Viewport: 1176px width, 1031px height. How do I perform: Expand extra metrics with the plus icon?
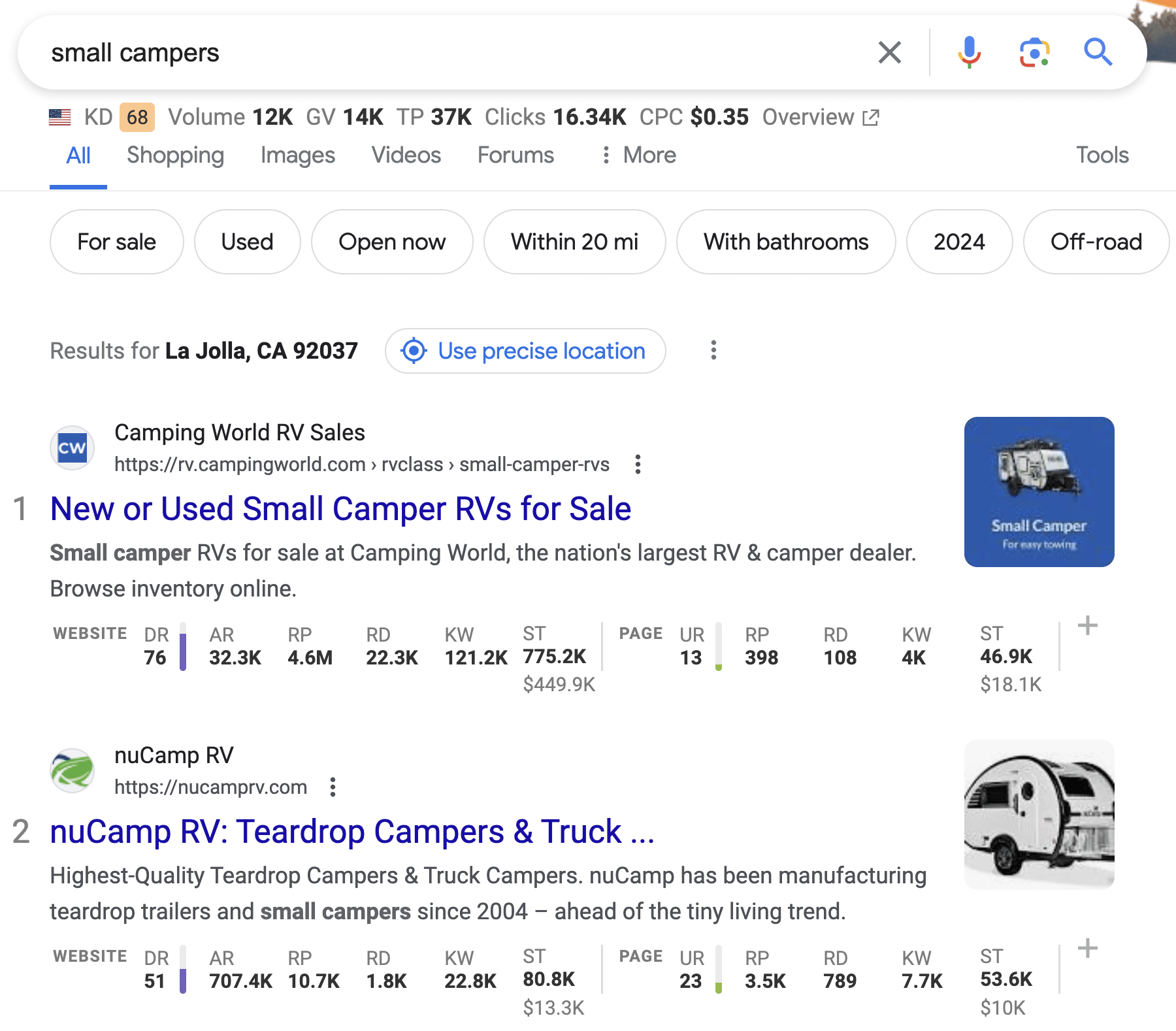(1088, 626)
